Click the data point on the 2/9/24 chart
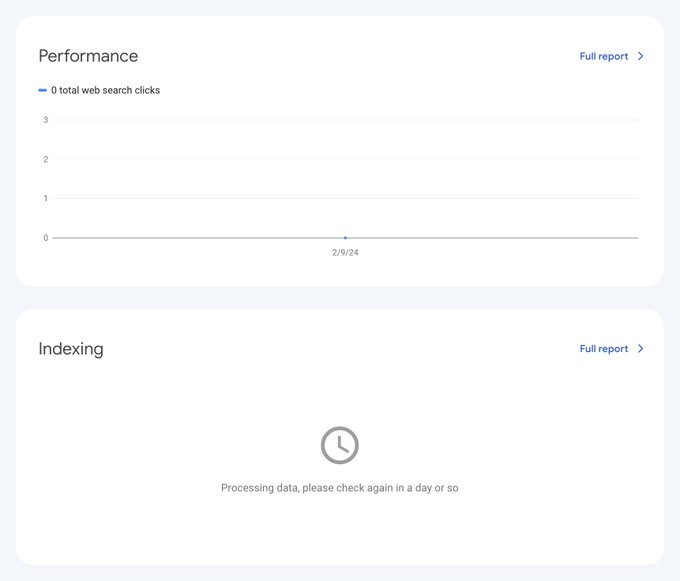Screen dimensions: 680x581 coord(345,238)
